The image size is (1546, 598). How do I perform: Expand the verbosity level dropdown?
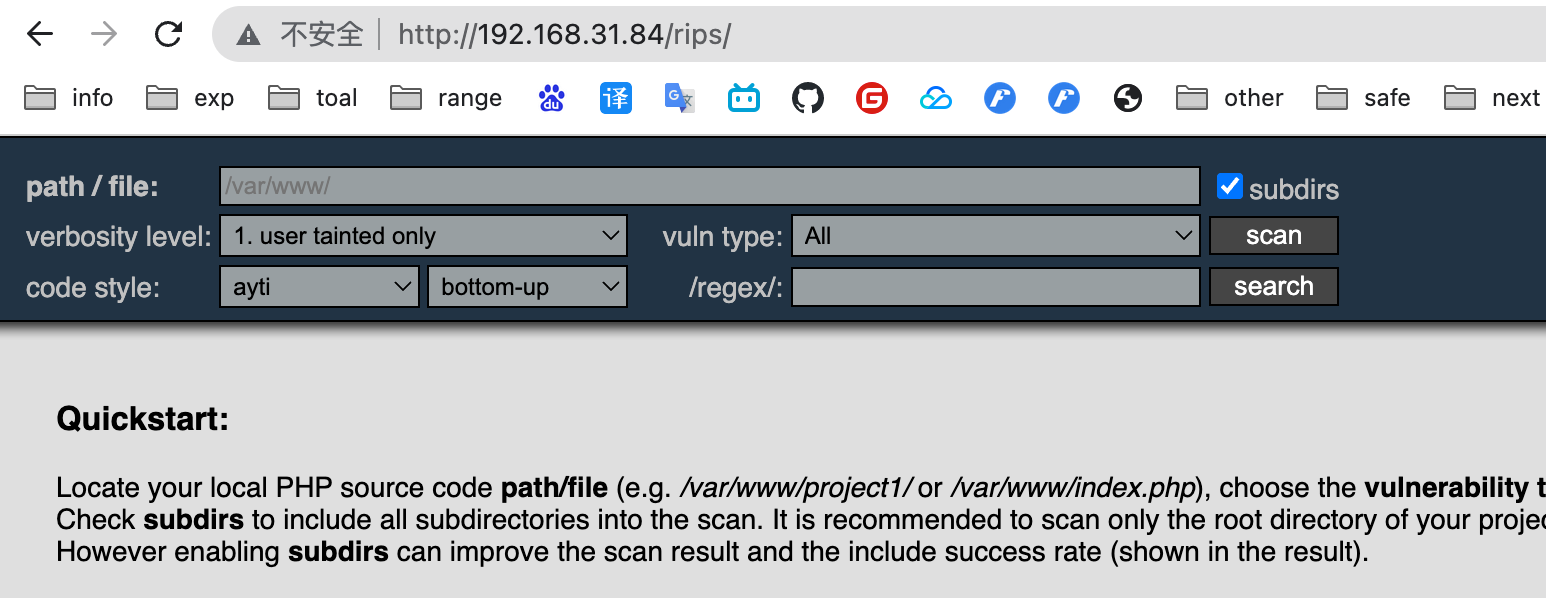[x=424, y=236]
